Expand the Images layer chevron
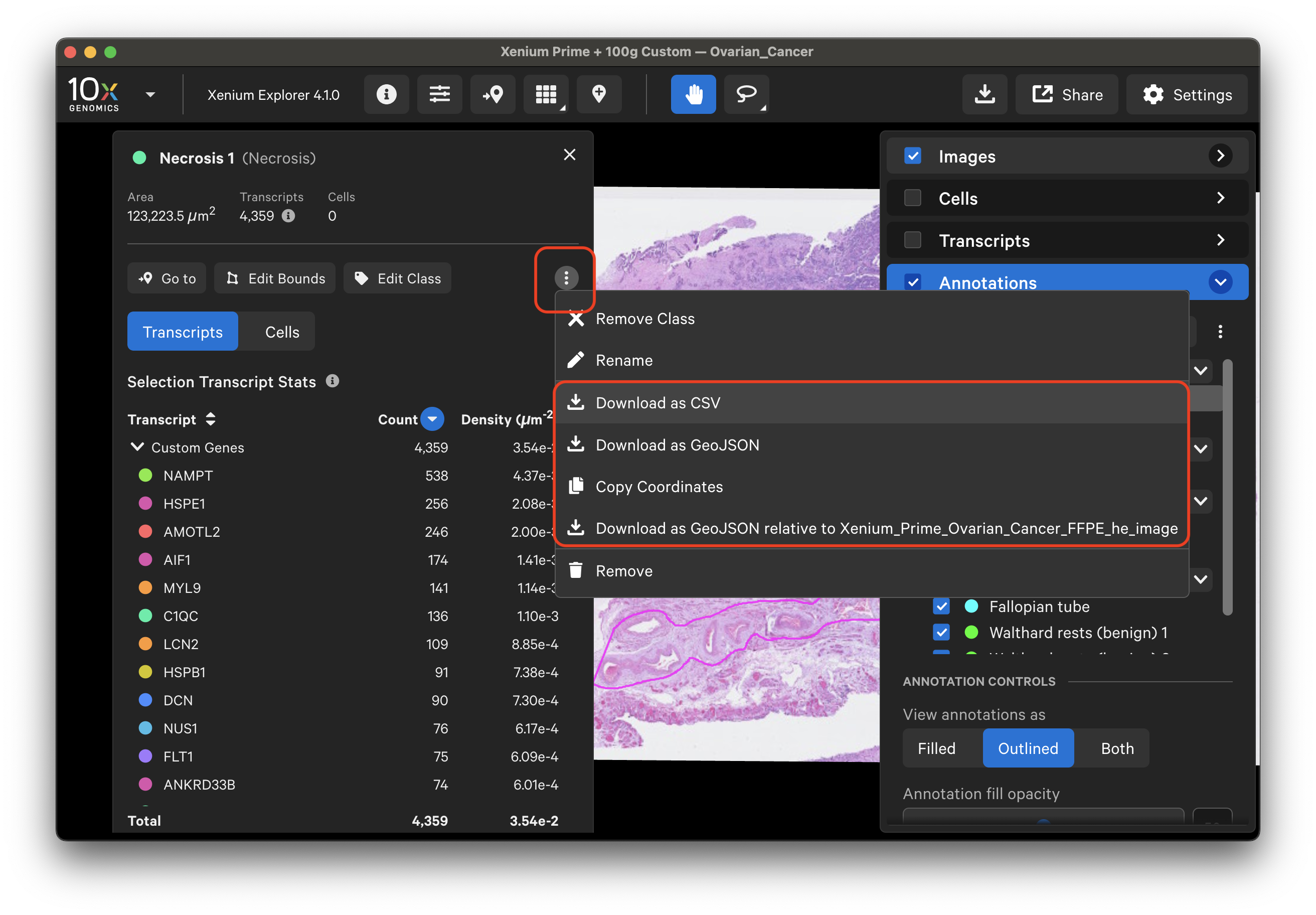The image size is (1316, 915). (1220, 156)
